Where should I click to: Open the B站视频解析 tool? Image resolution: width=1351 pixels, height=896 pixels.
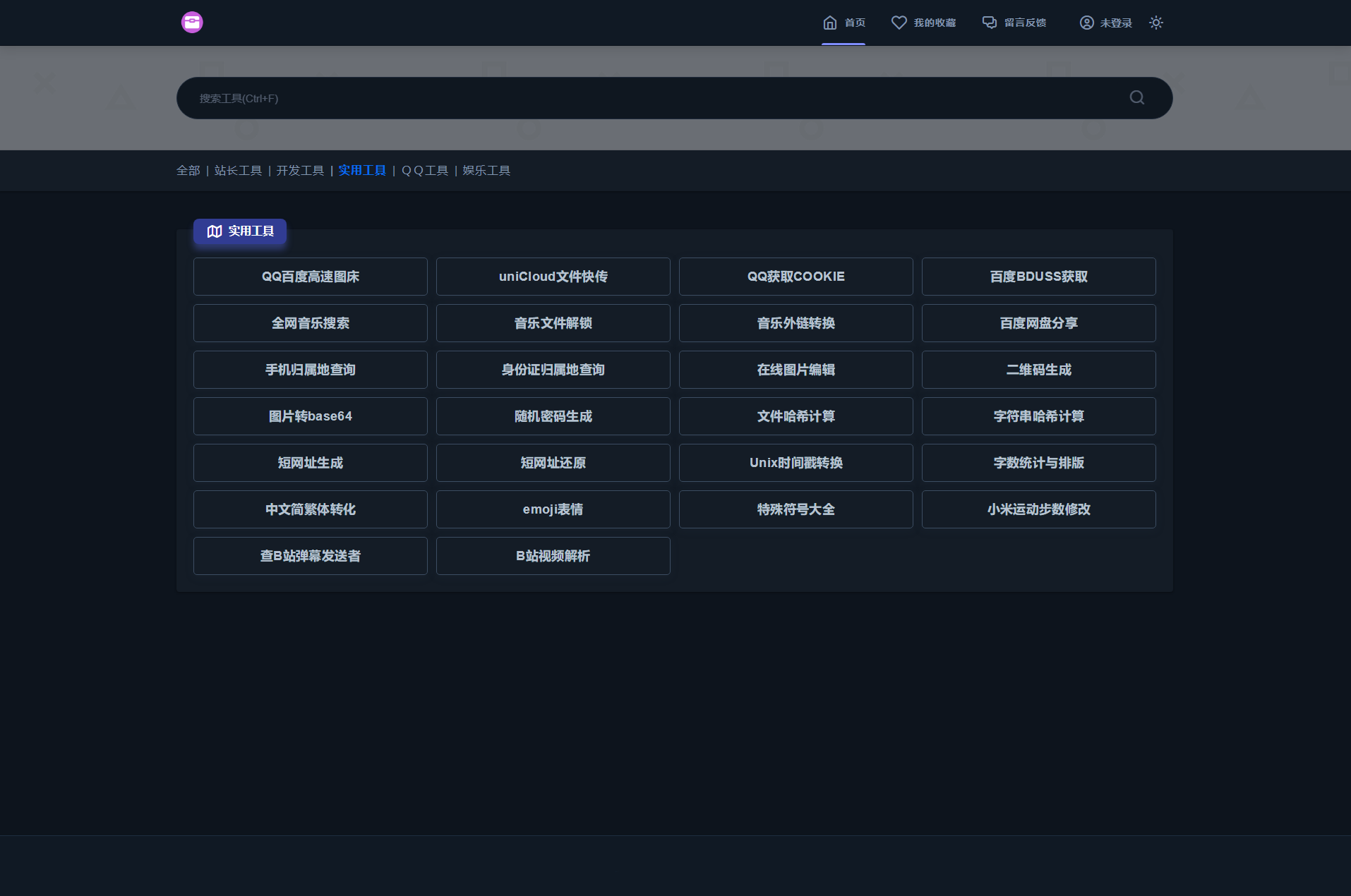click(x=553, y=556)
